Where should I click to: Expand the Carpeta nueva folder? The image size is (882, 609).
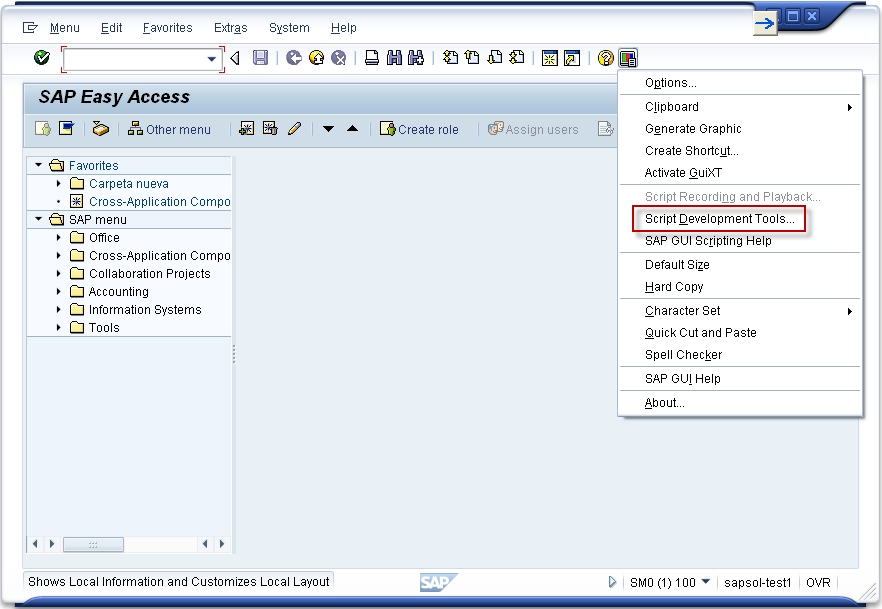click(58, 183)
